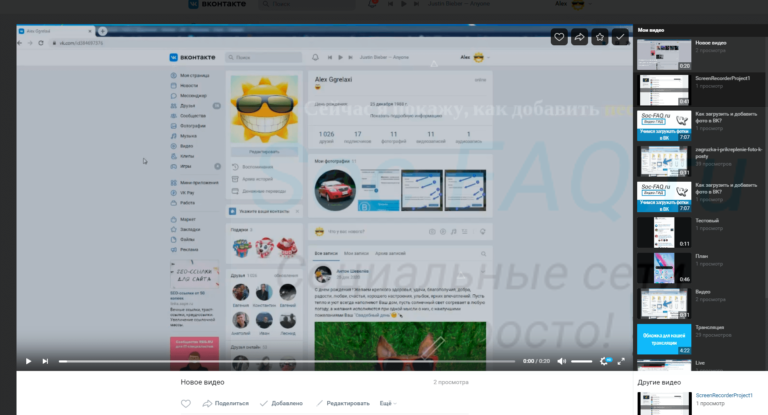The image size is (768, 415).
Task: Click Поделиться below the video
Action: tap(226, 403)
